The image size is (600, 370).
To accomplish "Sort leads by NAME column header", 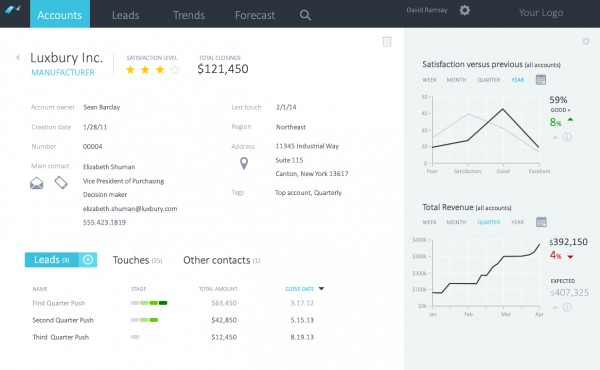I will click(40, 289).
